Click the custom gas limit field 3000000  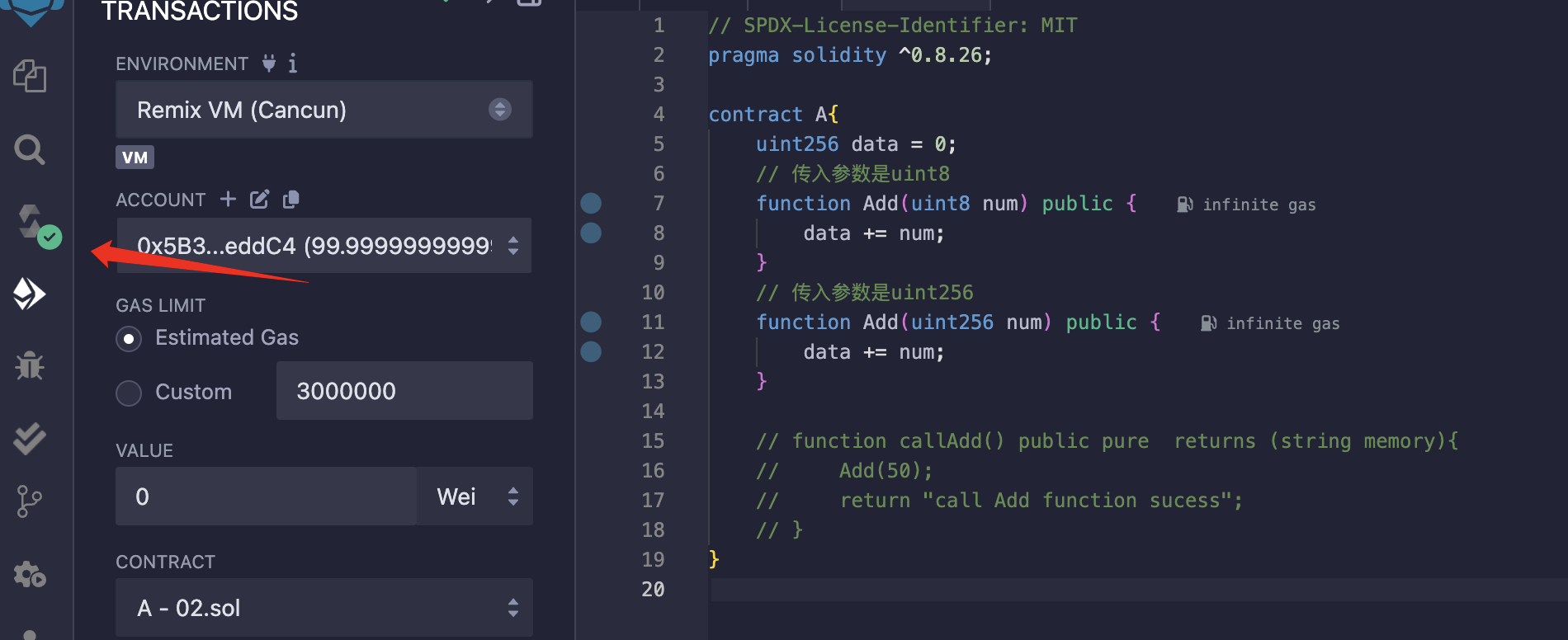(404, 391)
